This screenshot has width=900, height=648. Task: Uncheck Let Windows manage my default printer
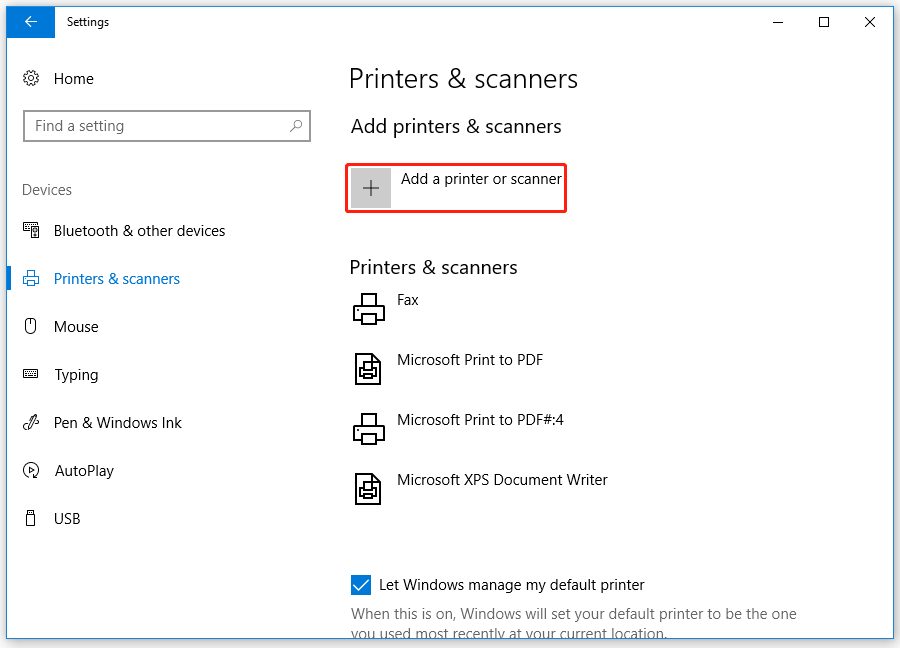pos(360,585)
